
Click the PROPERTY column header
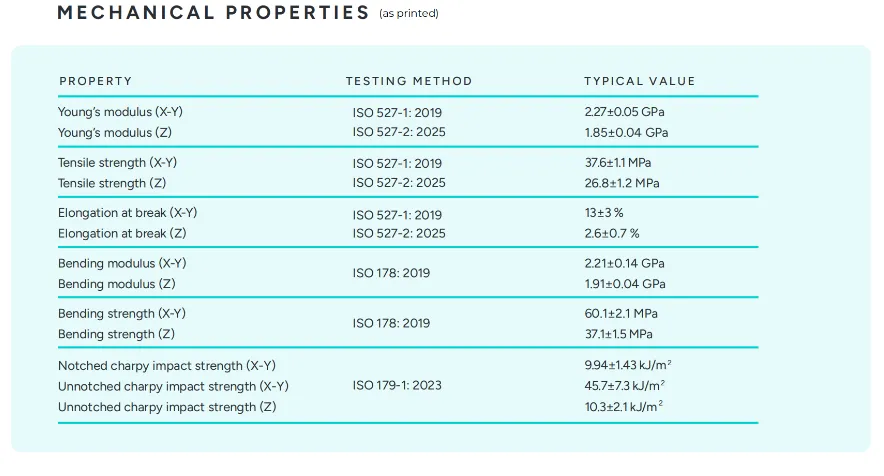tap(96, 81)
